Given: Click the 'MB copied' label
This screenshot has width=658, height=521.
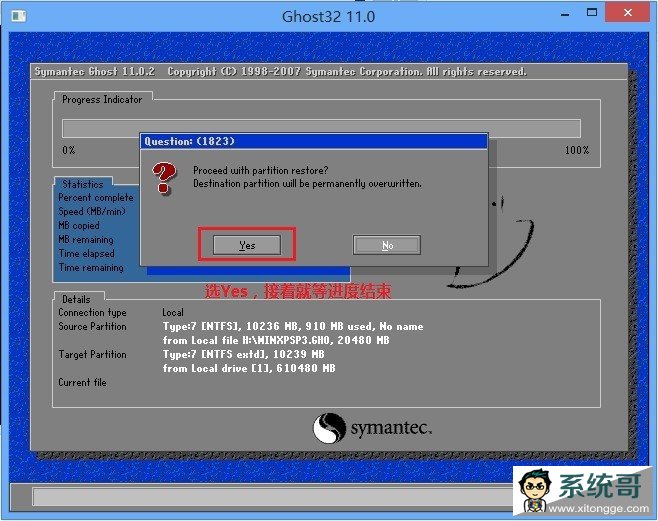Looking at the screenshot, I should point(79,225).
